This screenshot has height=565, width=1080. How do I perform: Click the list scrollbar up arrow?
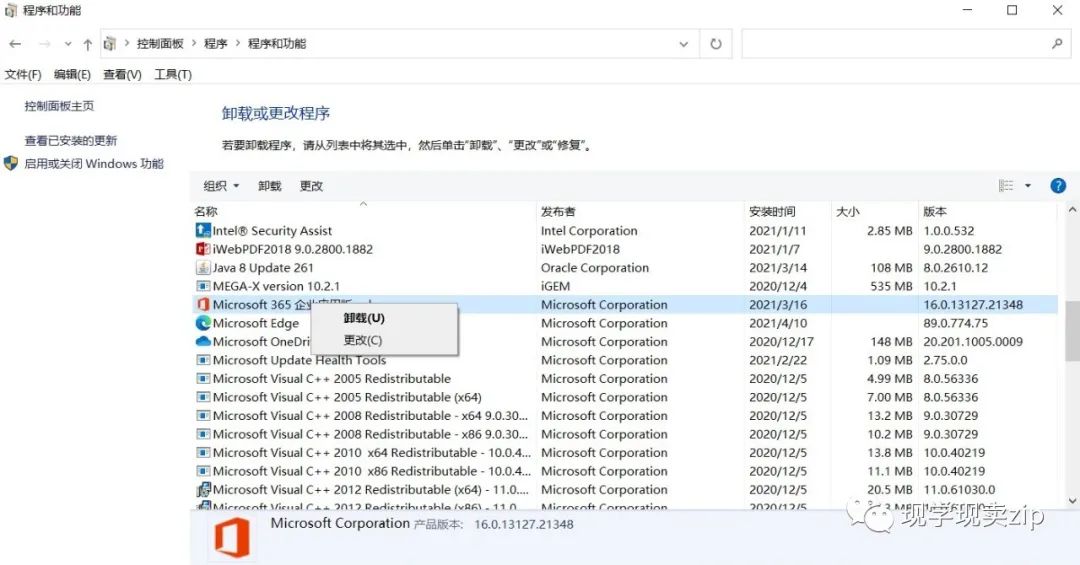[1072, 209]
